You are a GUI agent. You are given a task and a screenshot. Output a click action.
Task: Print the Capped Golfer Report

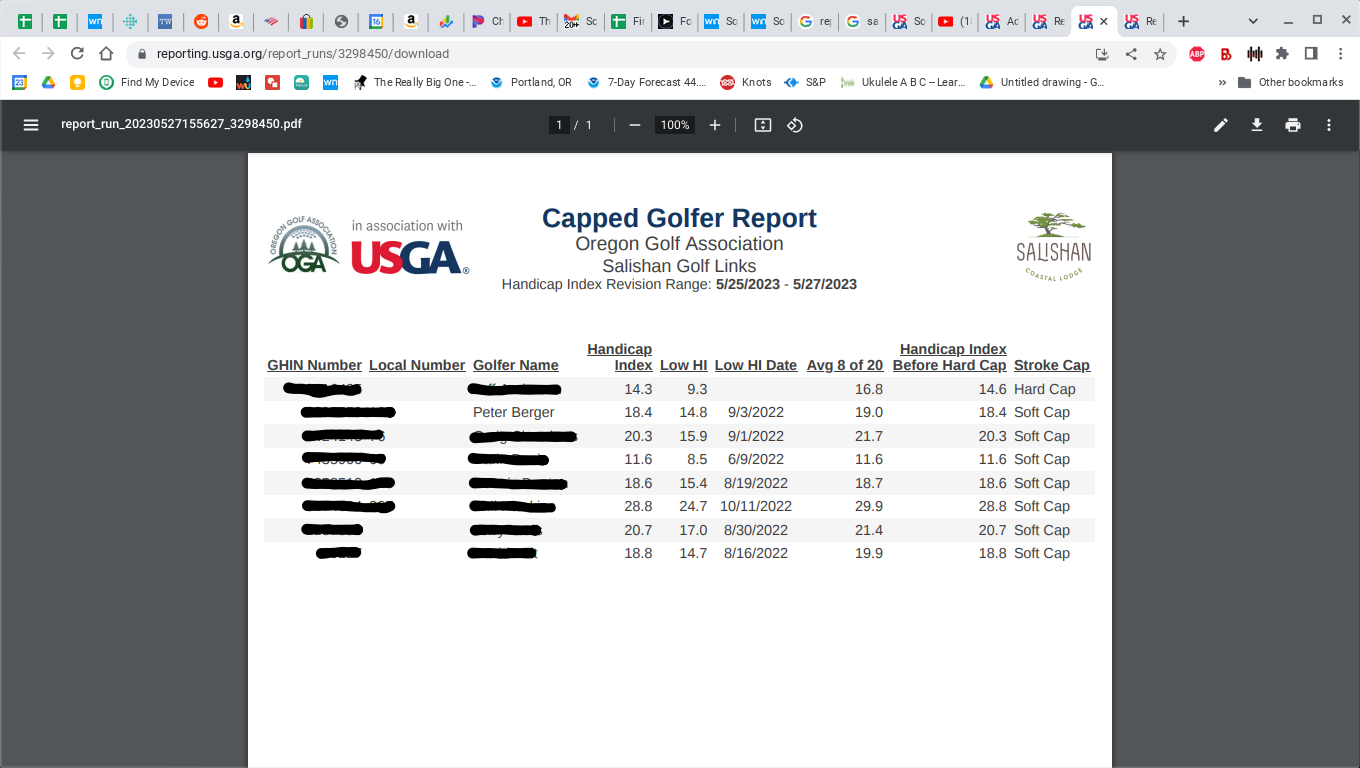pos(1293,125)
